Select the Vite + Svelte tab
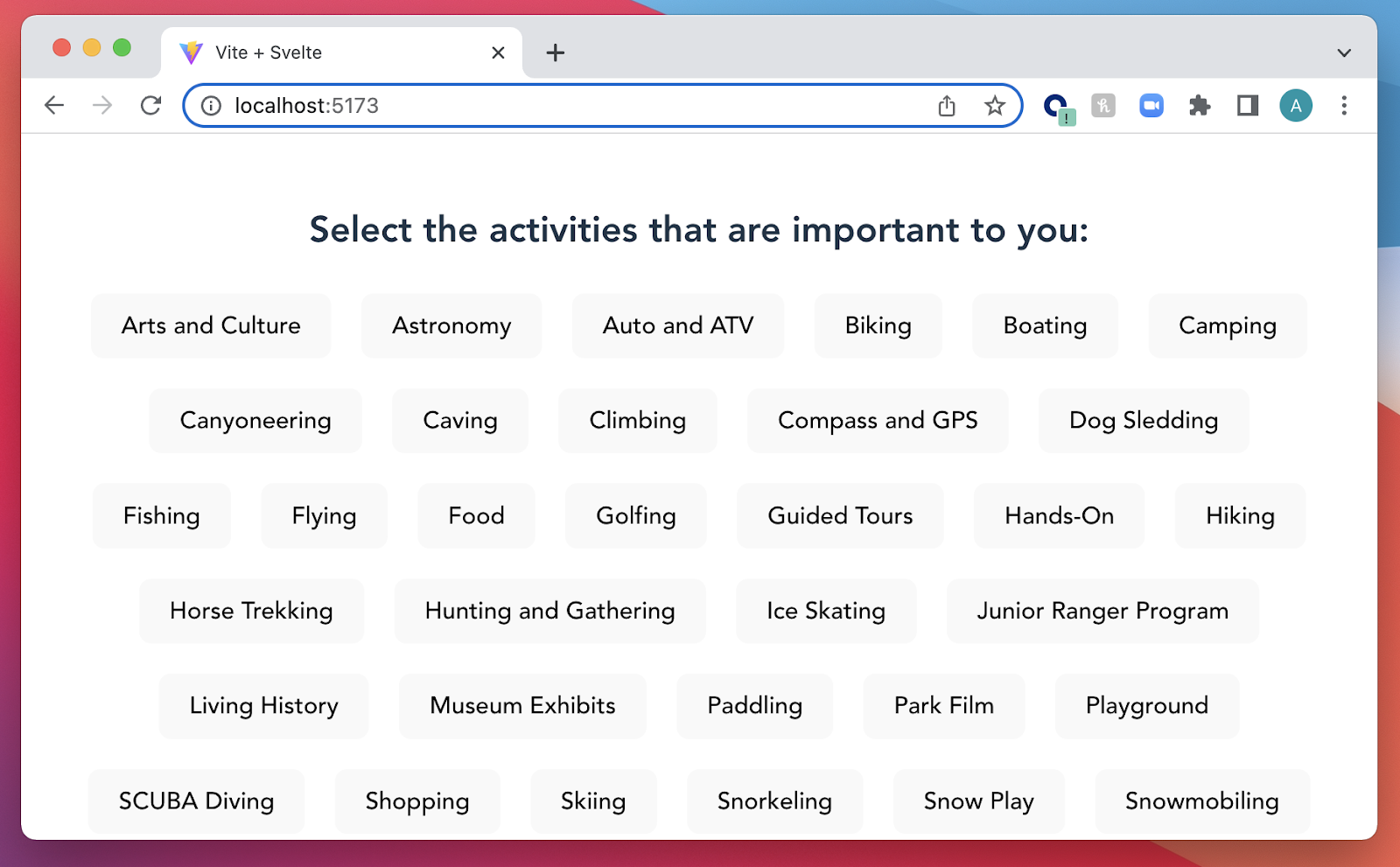1400x867 pixels. coord(341,52)
